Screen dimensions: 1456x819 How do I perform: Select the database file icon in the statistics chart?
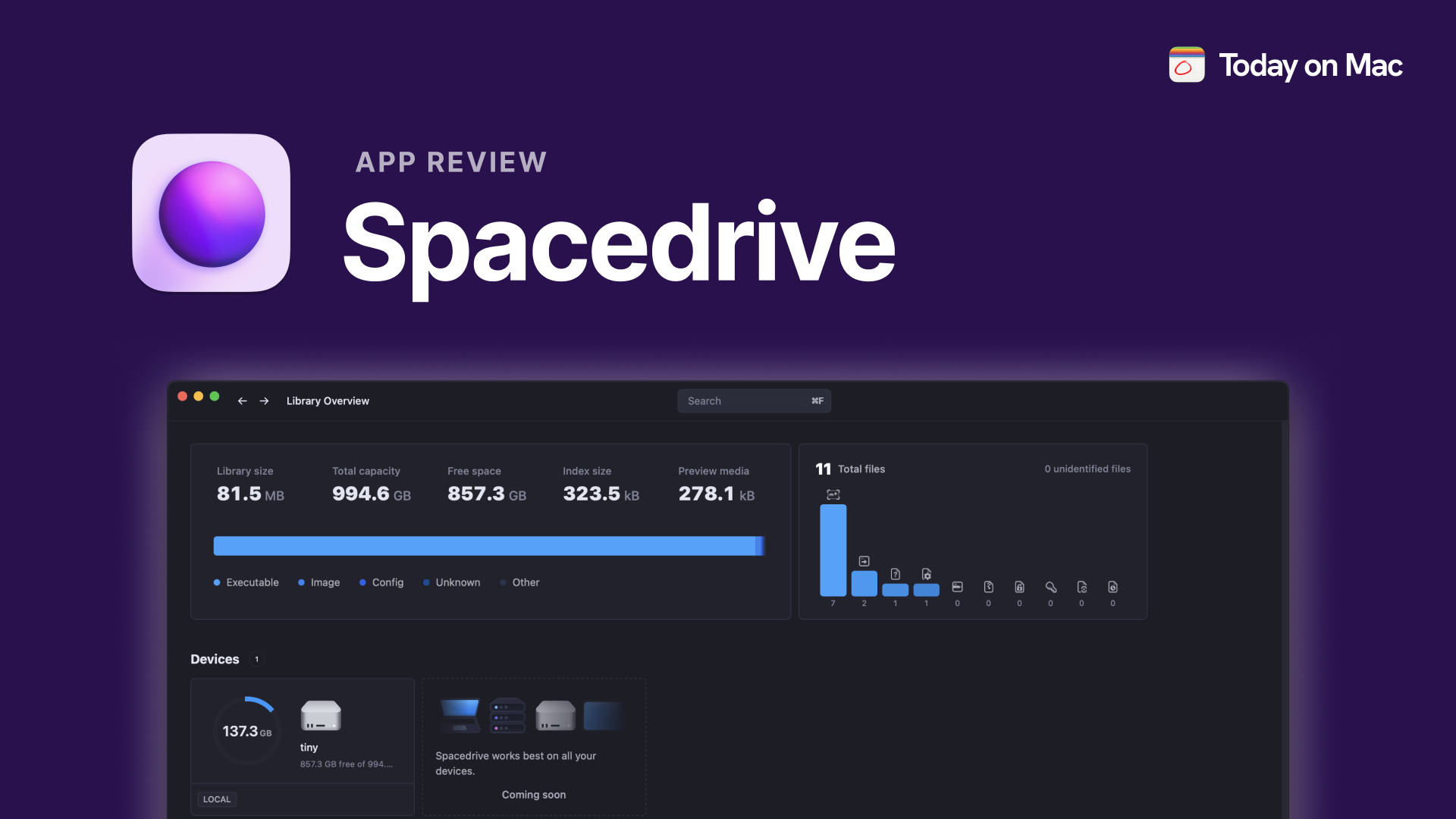click(958, 588)
